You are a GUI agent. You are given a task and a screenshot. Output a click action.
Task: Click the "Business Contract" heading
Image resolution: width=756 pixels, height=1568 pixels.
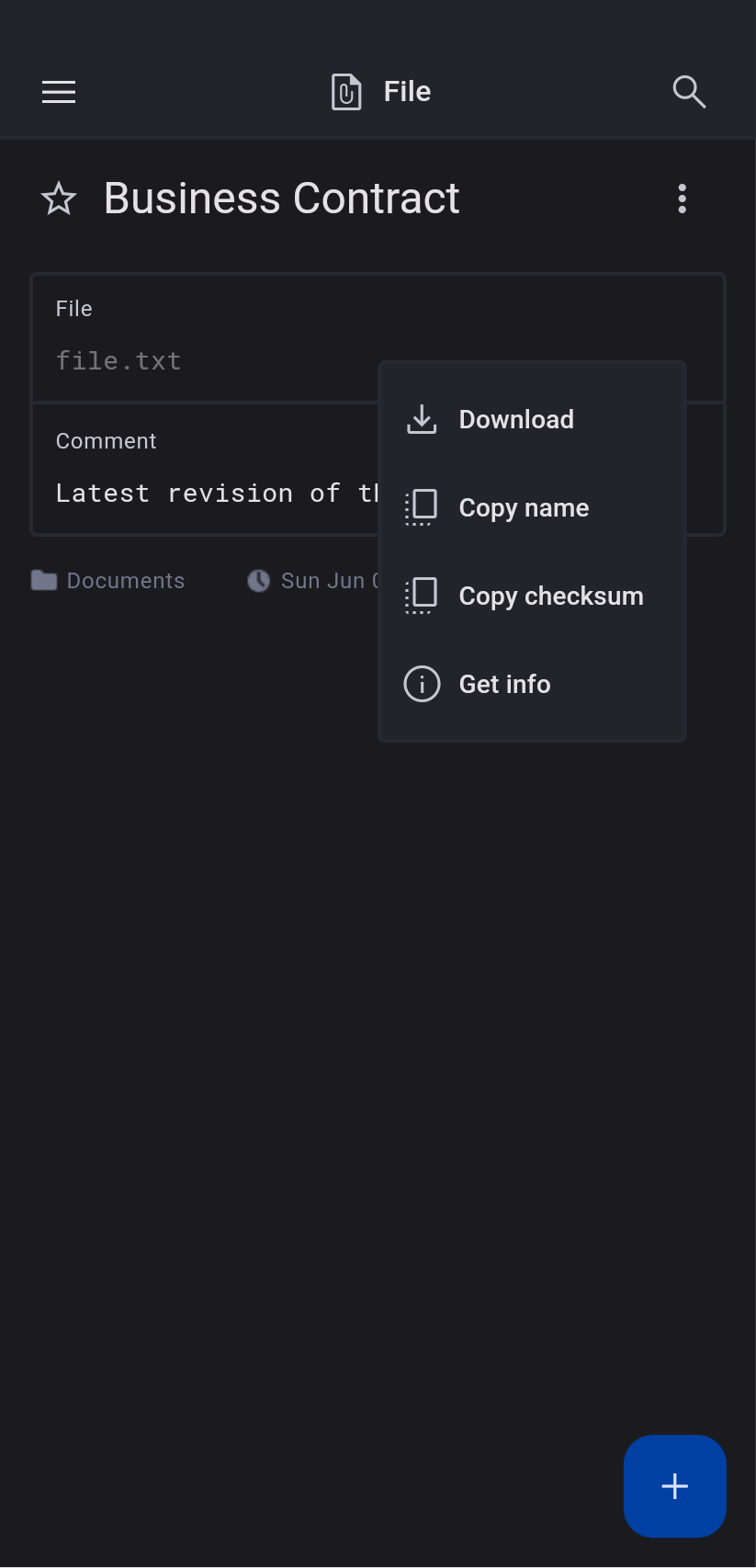click(281, 199)
